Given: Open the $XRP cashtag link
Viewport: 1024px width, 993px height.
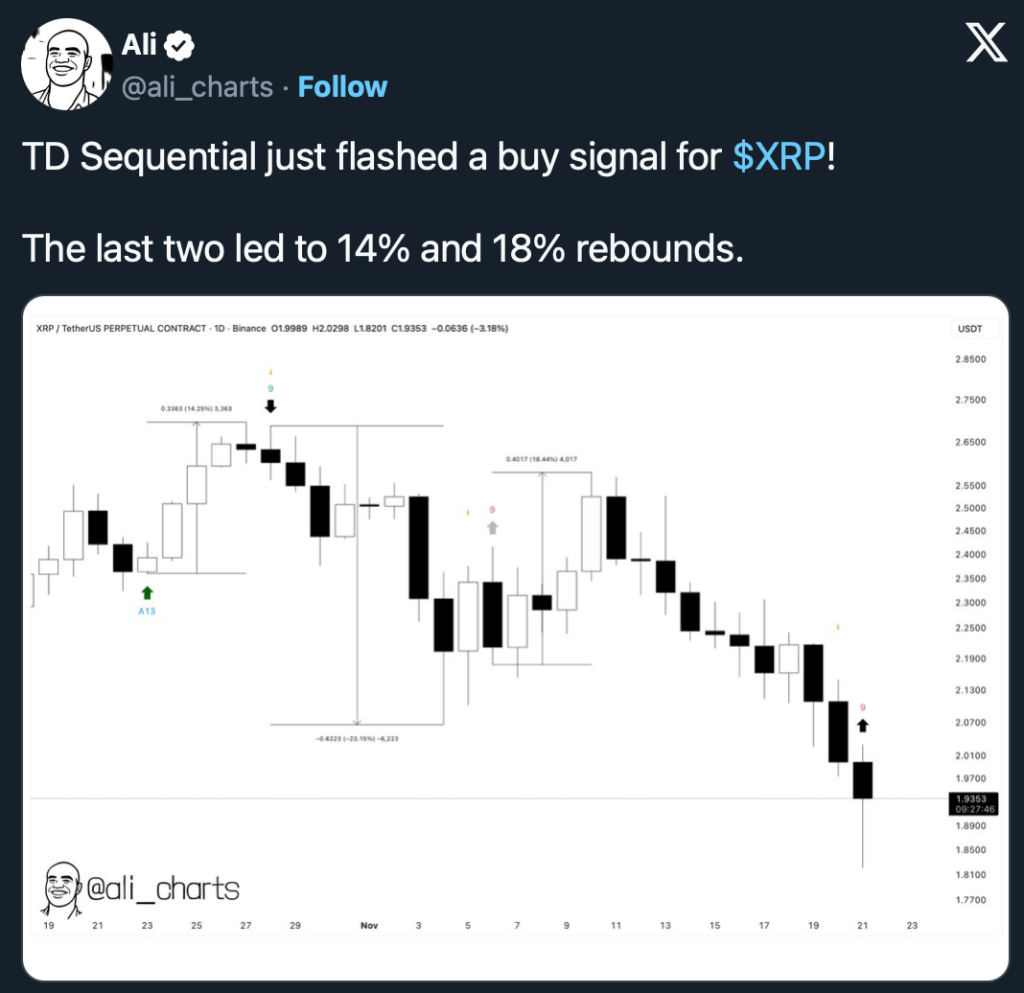Looking at the screenshot, I should (779, 157).
